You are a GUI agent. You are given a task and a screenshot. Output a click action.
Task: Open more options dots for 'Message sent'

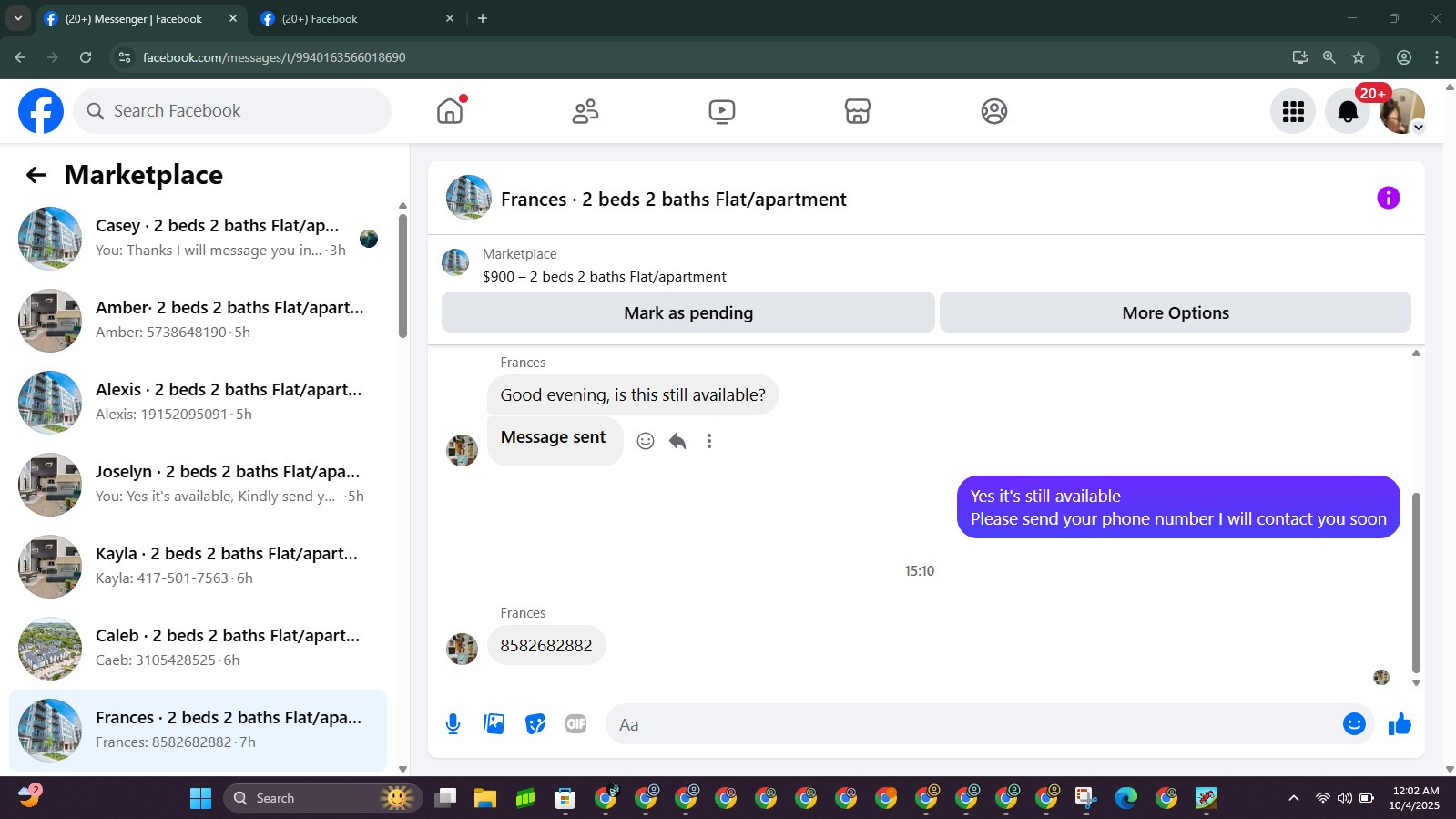709,441
